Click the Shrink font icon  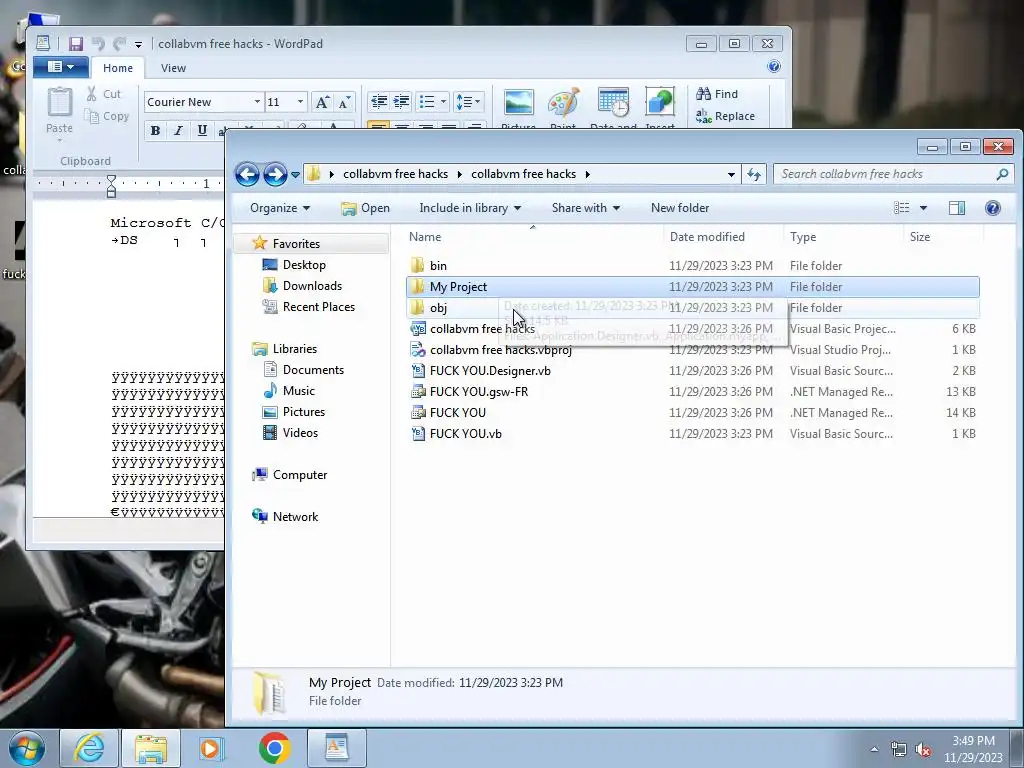click(344, 102)
